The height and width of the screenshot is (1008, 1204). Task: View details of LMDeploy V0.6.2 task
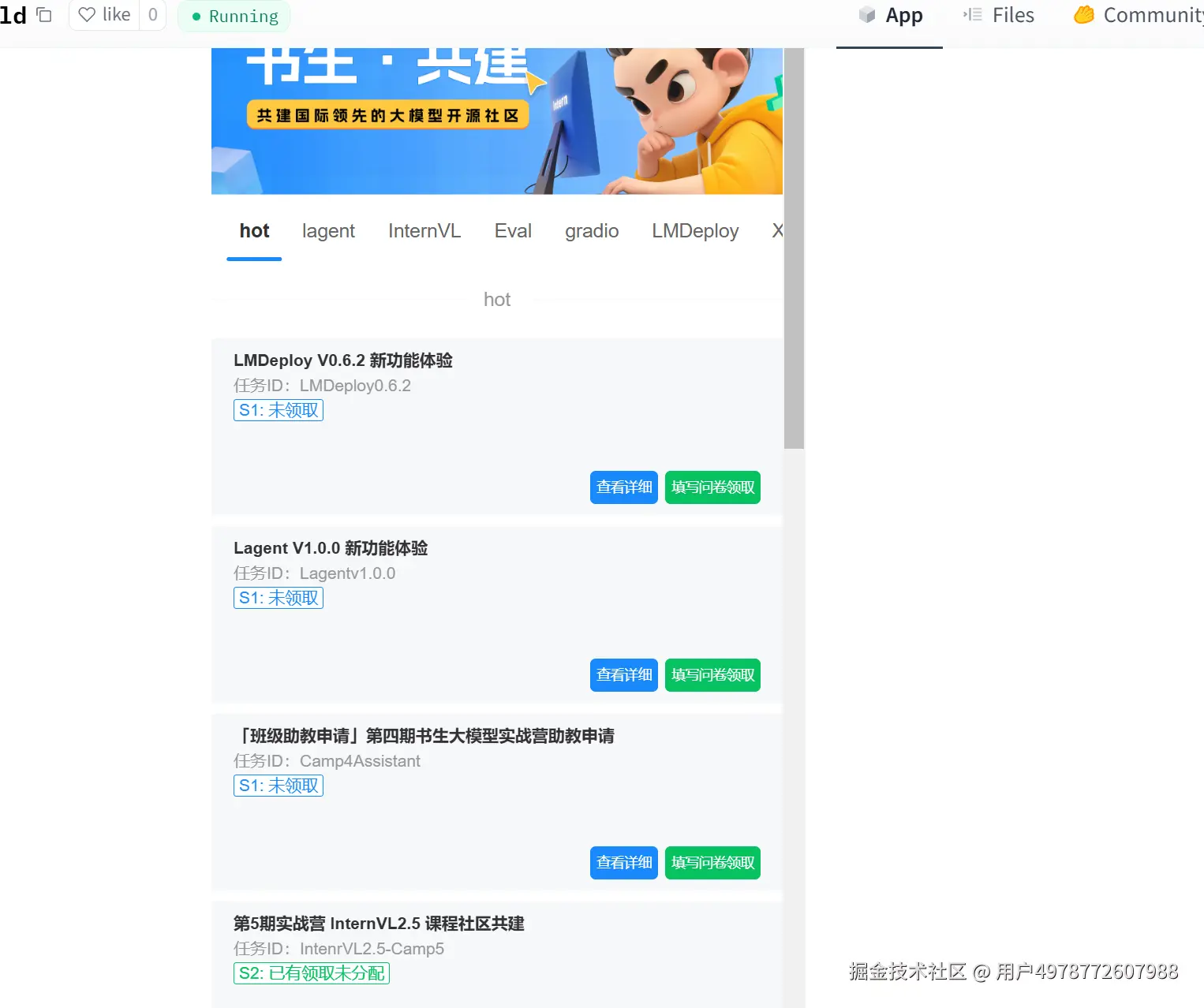pyautogui.click(x=623, y=487)
